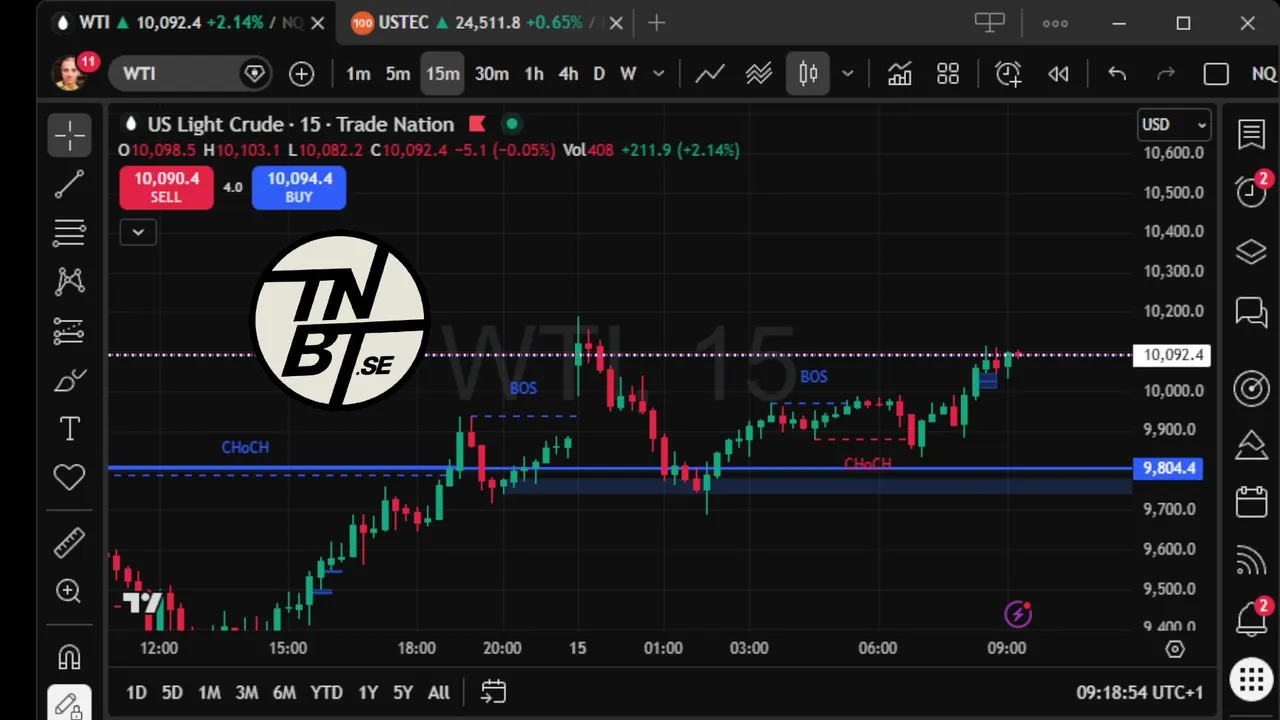Toggle fullscreen rectangle layout button
Image resolution: width=1280 pixels, height=720 pixels.
pyautogui.click(x=1216, y=74)
